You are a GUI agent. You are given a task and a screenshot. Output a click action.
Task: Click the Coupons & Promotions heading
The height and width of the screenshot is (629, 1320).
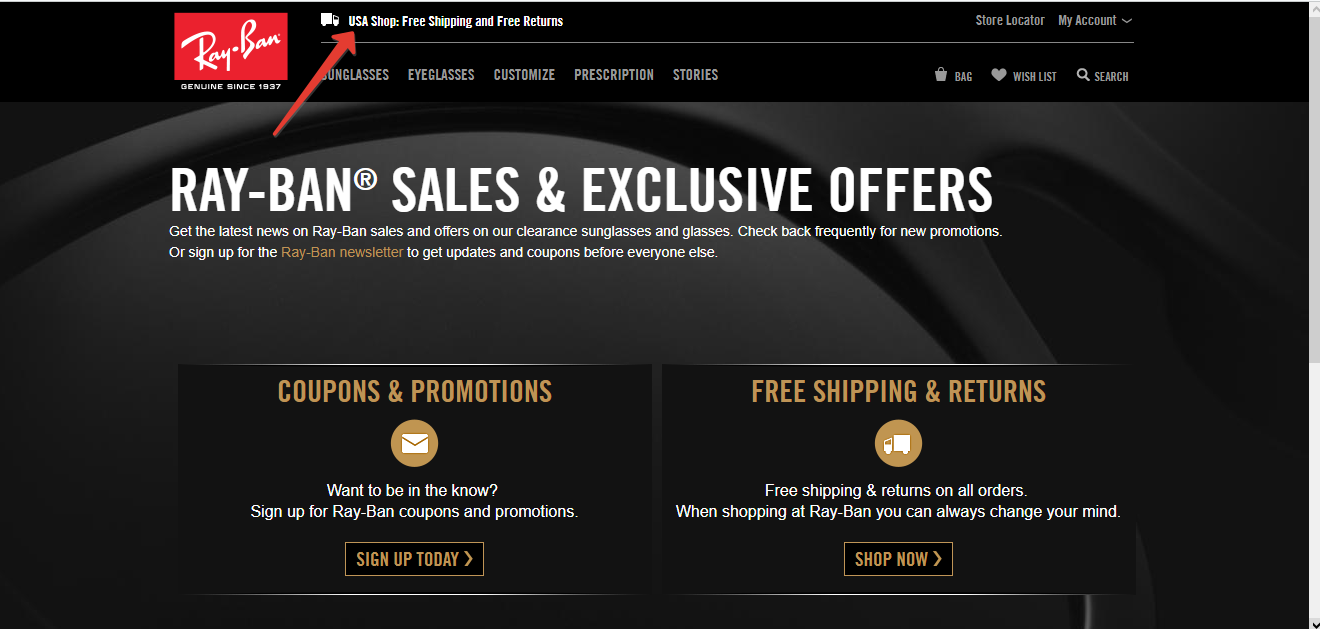coord(414,391)
